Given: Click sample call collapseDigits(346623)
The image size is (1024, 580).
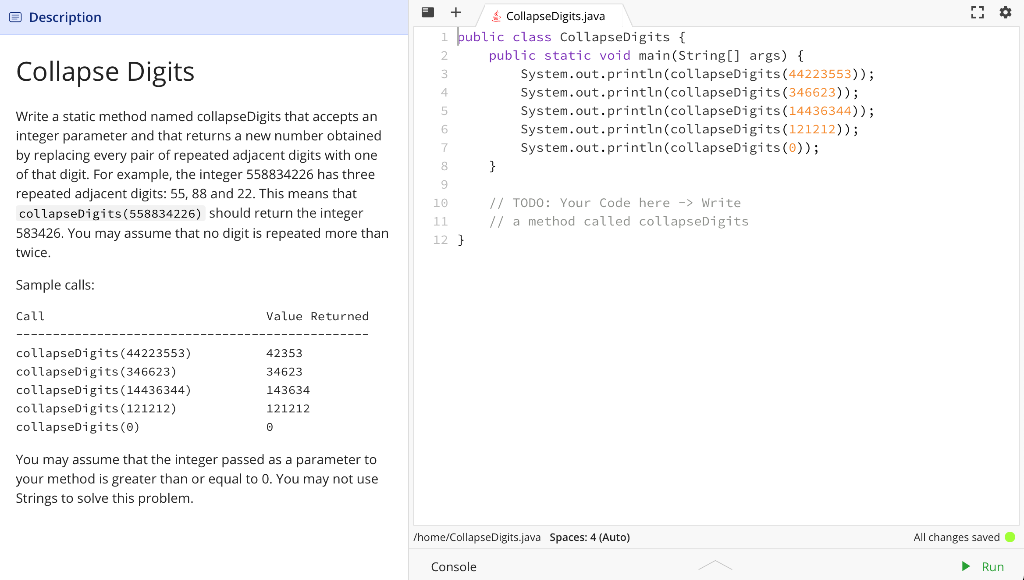Looking at the screenshot, I should (96, 372).
